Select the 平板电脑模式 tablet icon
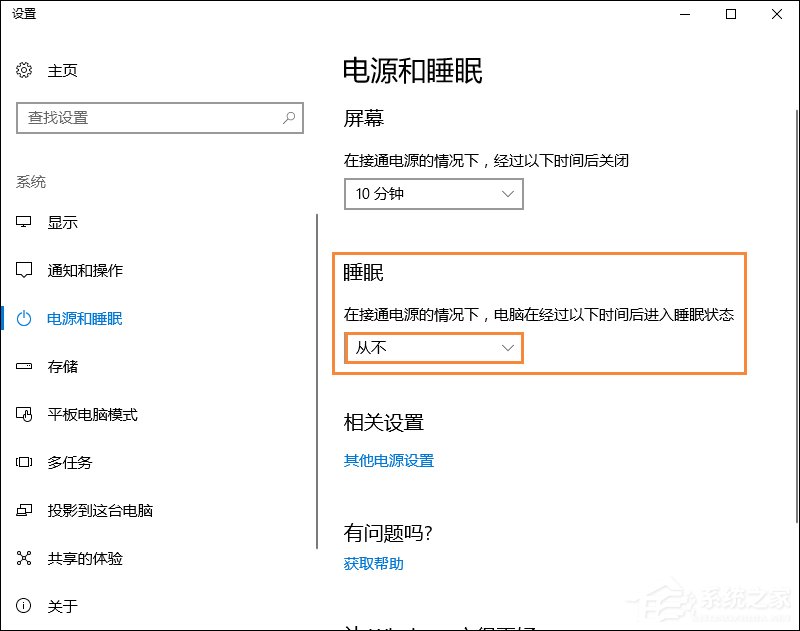Viewport: 800px width, 631px height. pyautogui.click(x=22, y=414)
